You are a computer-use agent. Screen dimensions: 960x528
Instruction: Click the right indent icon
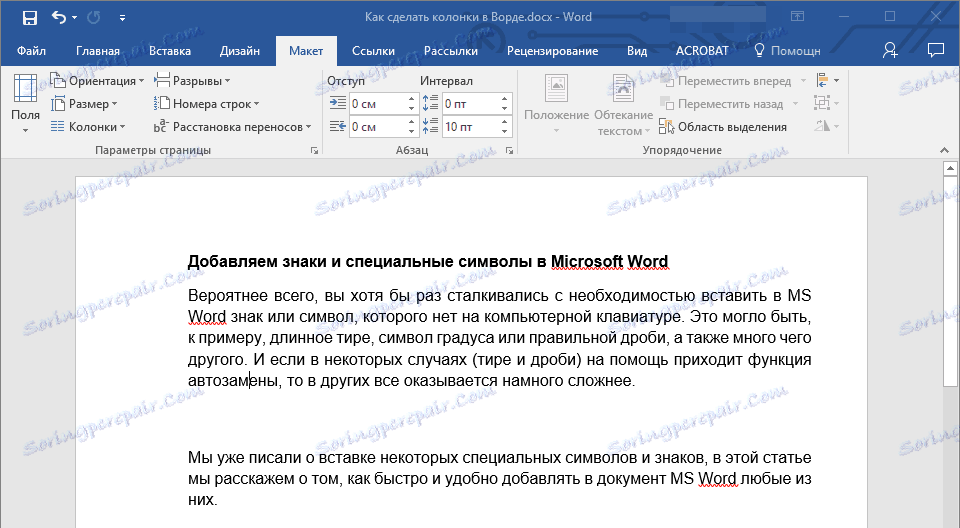pos(337,126)
